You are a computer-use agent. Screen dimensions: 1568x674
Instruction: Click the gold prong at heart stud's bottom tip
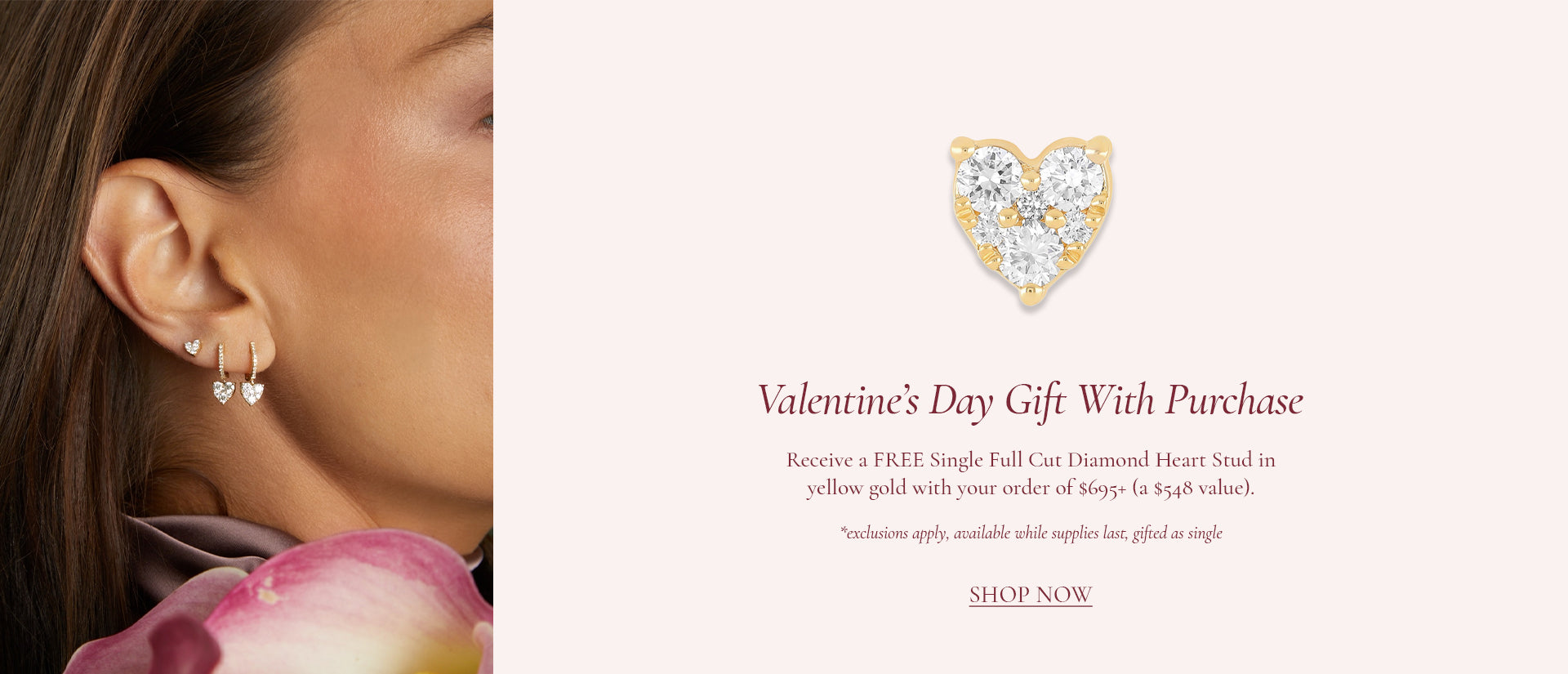point(1031,295)
